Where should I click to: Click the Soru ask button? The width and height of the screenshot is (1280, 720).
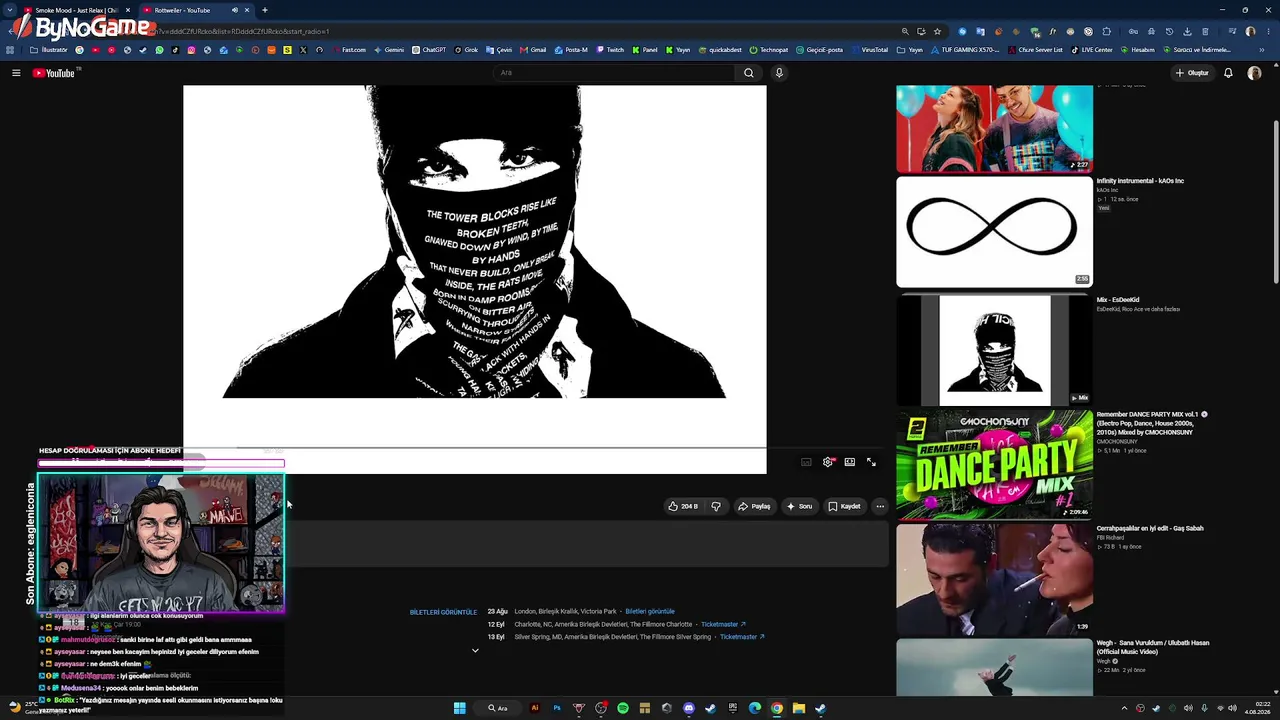point(799,506)
